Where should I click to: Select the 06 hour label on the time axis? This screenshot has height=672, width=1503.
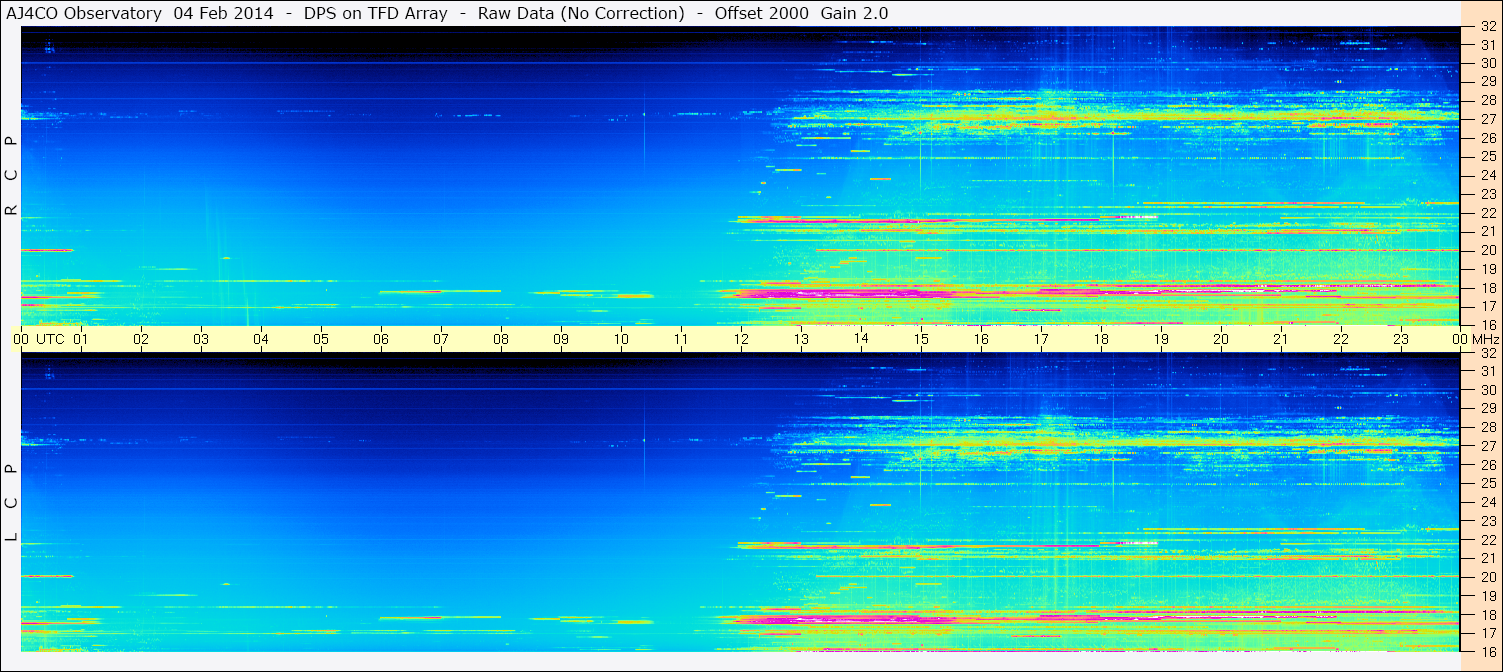click(381, 339)
